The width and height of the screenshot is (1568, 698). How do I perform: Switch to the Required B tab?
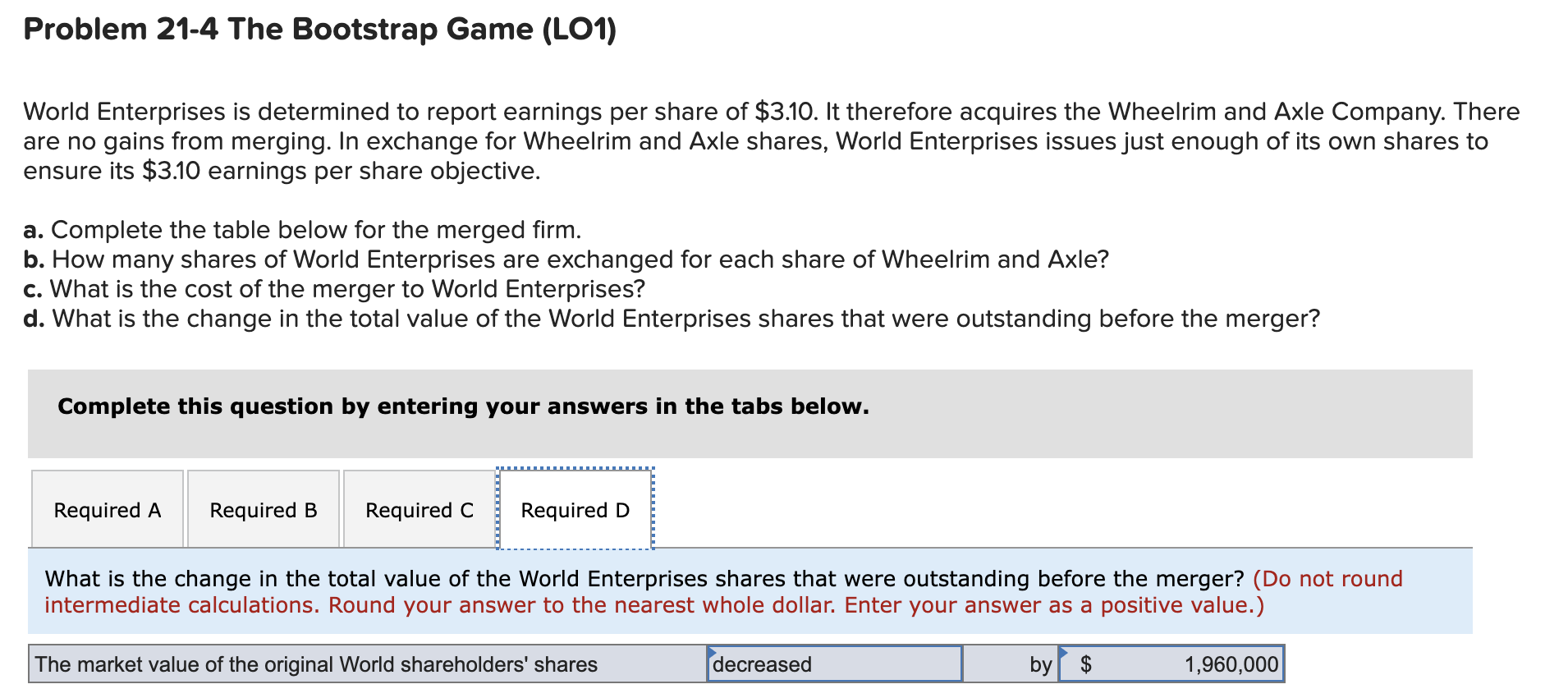pos(263,509)
